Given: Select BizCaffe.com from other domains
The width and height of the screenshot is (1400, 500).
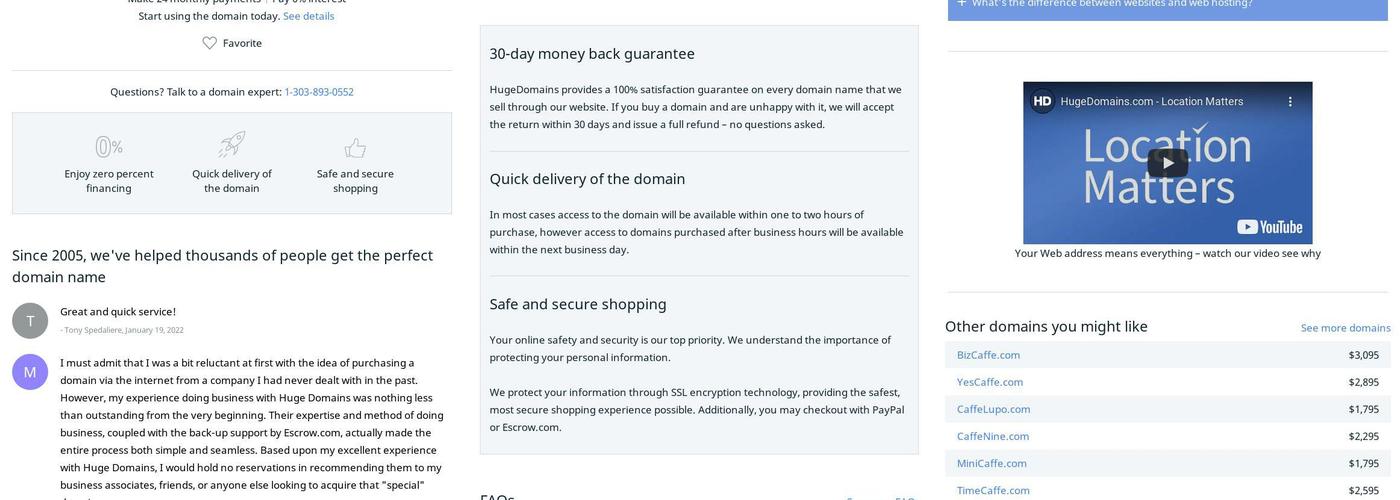Looking at the screenshot, I should [988, 355].
